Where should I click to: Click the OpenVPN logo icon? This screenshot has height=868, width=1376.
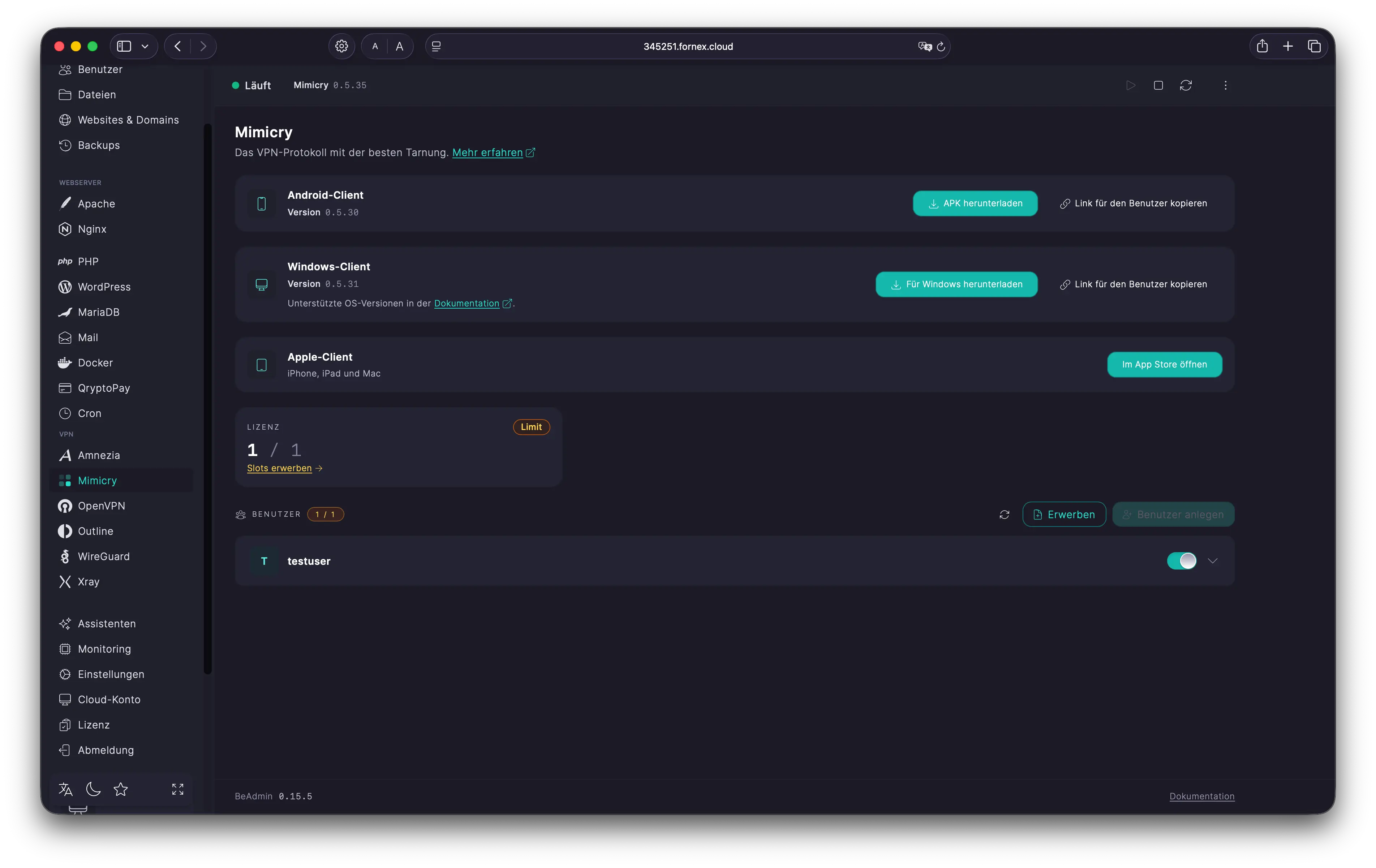(x=65, y=506)
